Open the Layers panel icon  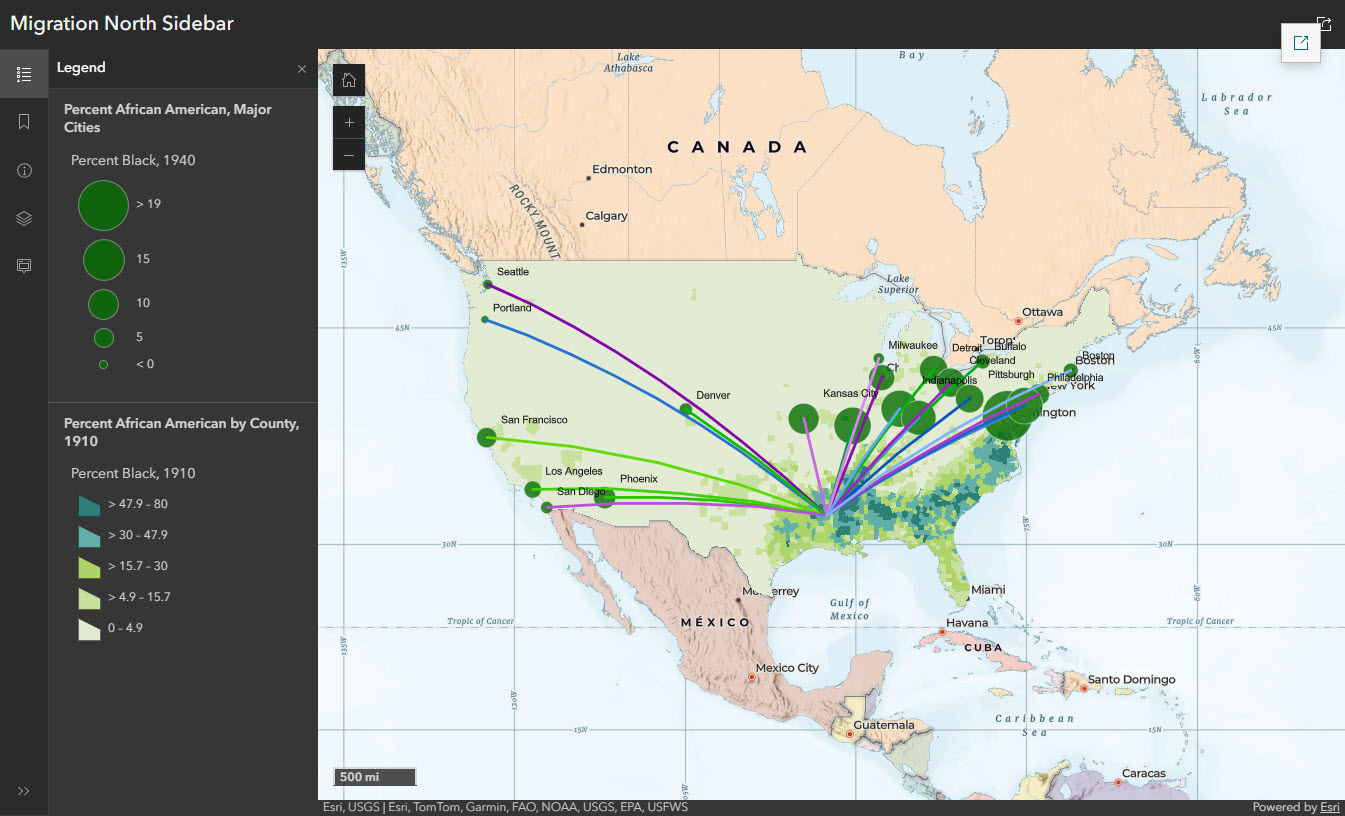point(24,218)
